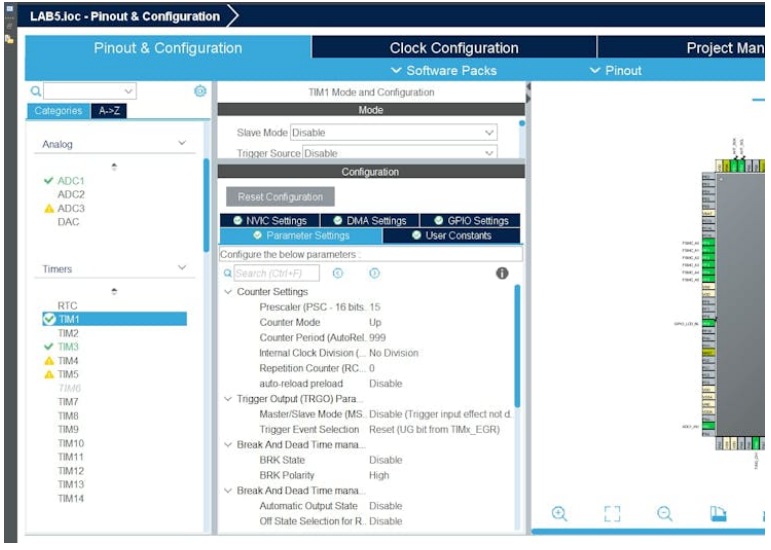This screenshot has width=771, height=550.
Task: Click the zoom out magnifier icon
Action: (x=665, y=514)
